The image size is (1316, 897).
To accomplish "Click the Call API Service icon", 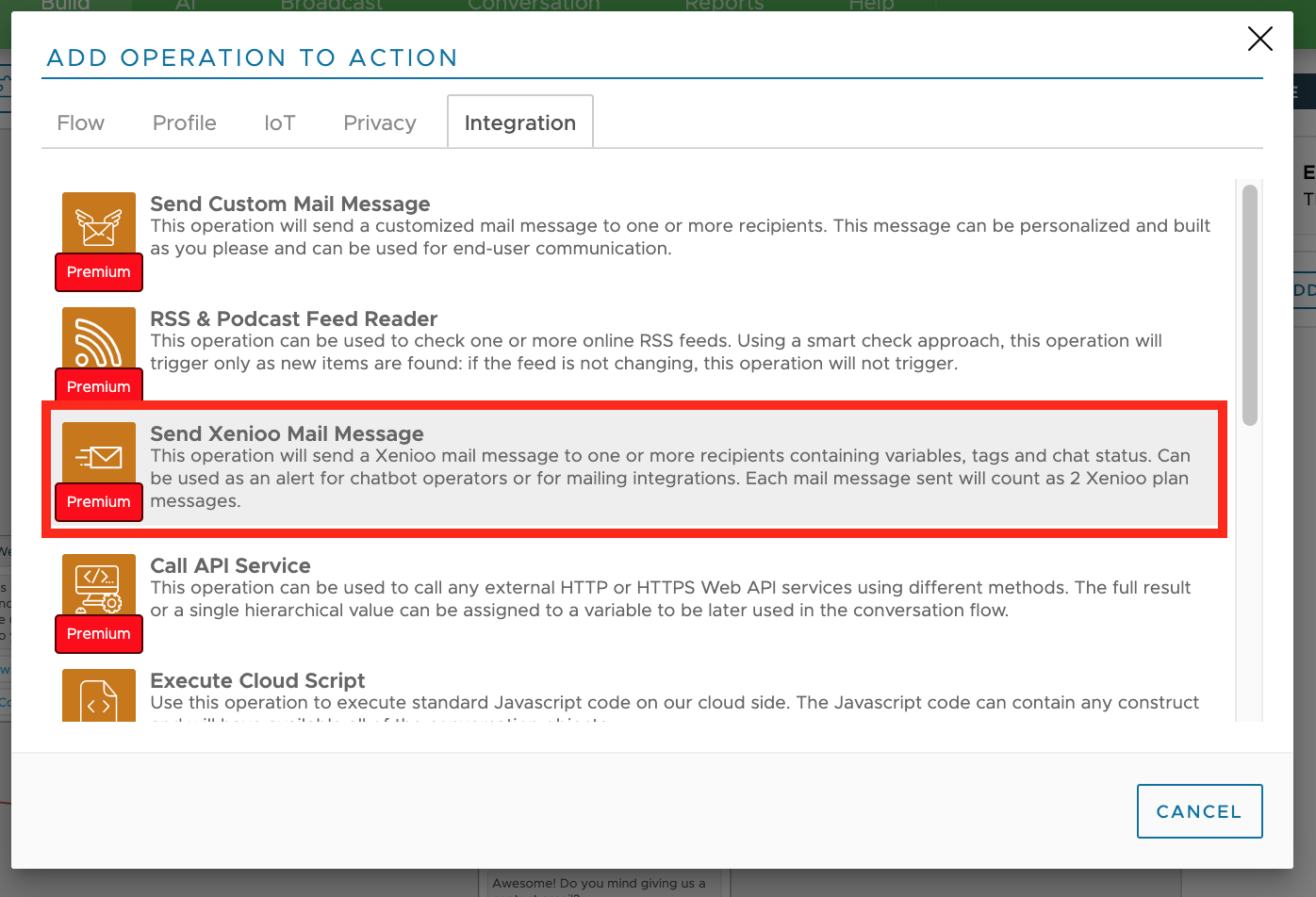I will 99,586.
